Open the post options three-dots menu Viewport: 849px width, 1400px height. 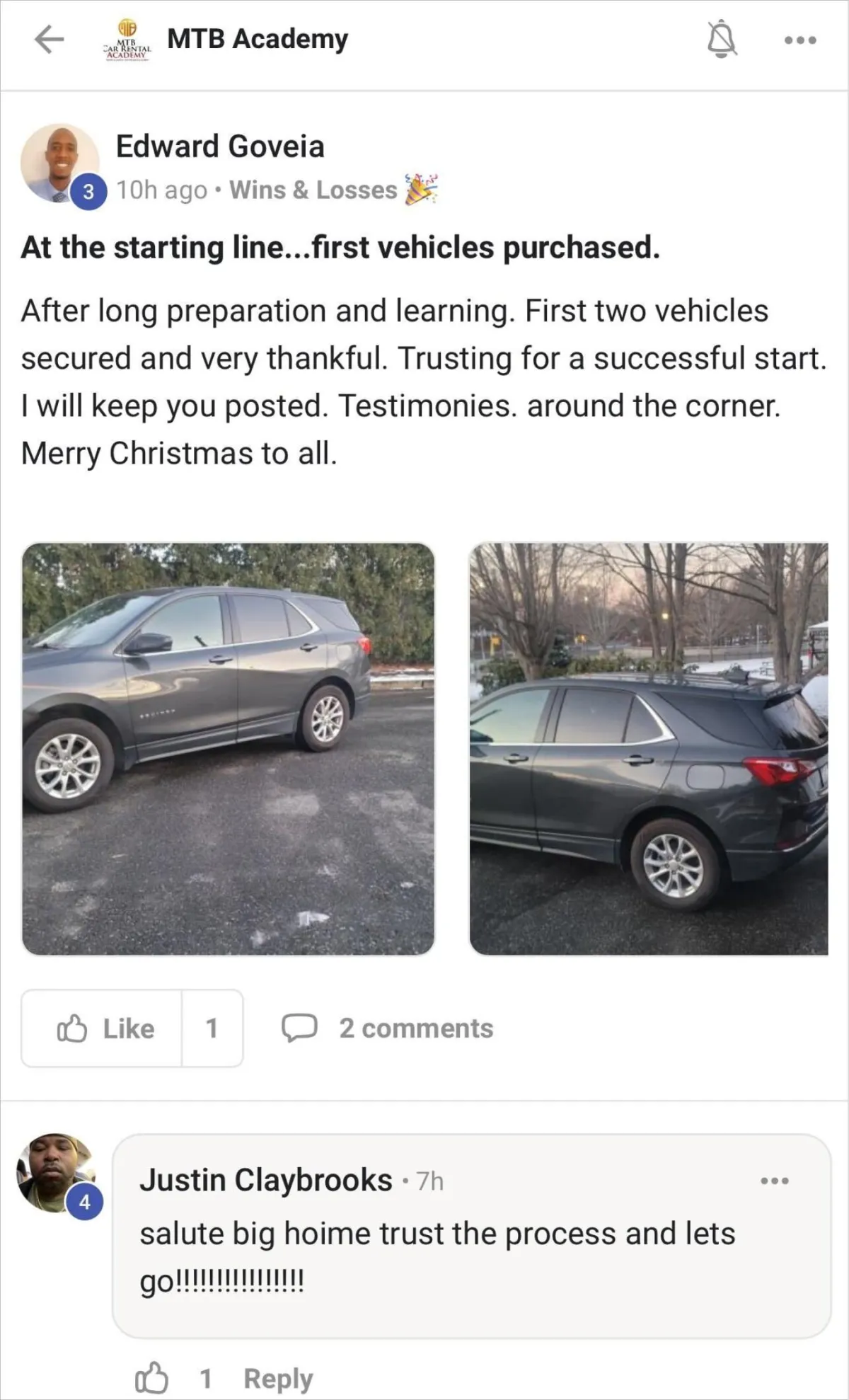pos(800,40)
